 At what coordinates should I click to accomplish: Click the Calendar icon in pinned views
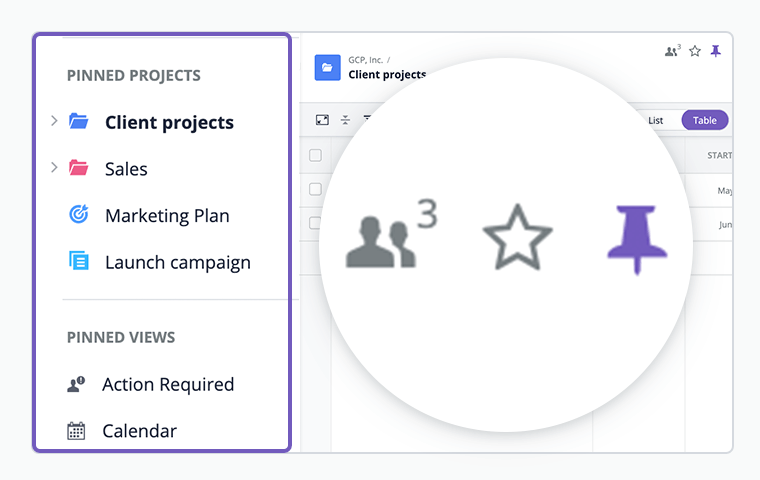point(76,431)
